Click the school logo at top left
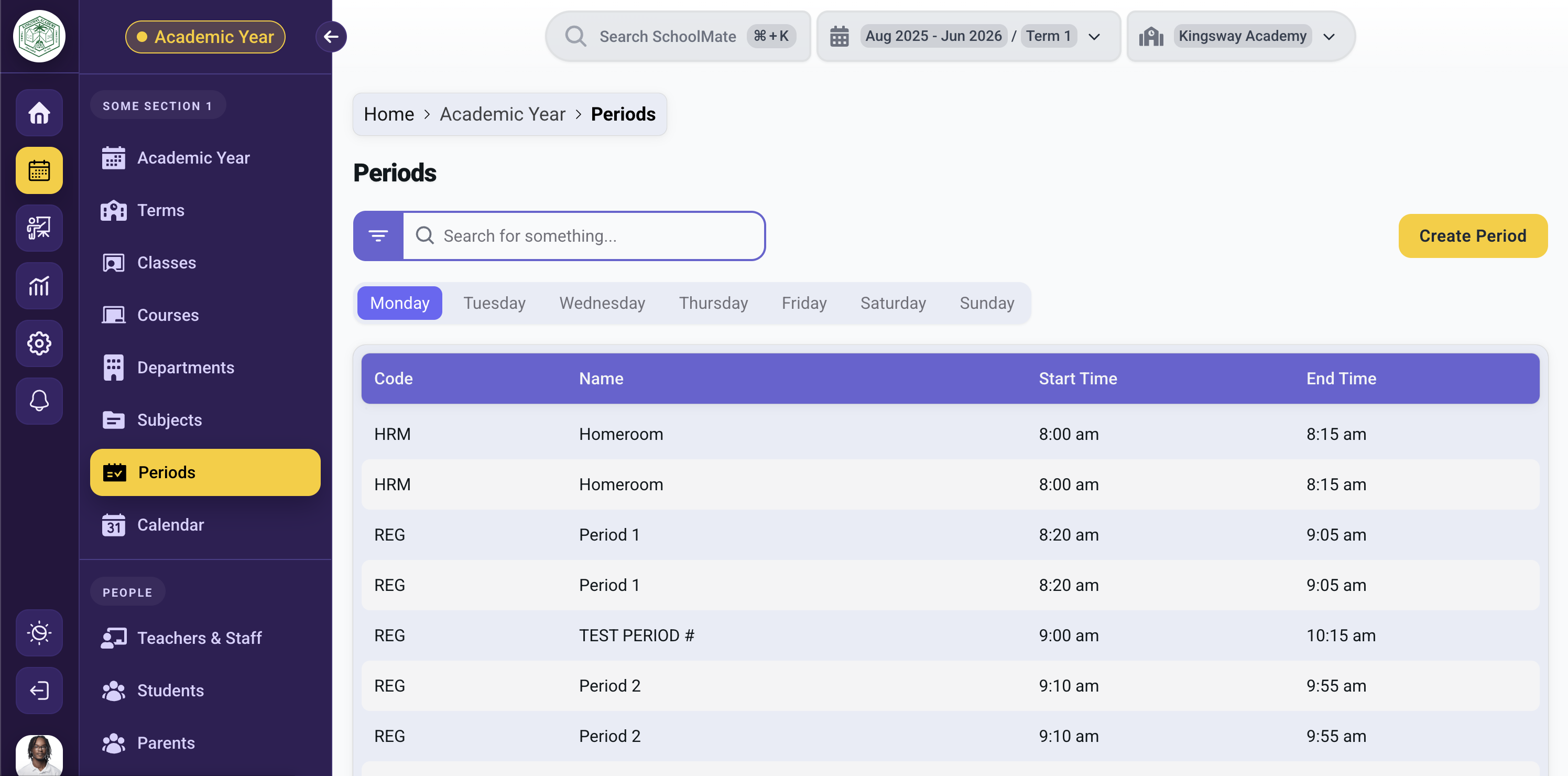 point(39,37)
